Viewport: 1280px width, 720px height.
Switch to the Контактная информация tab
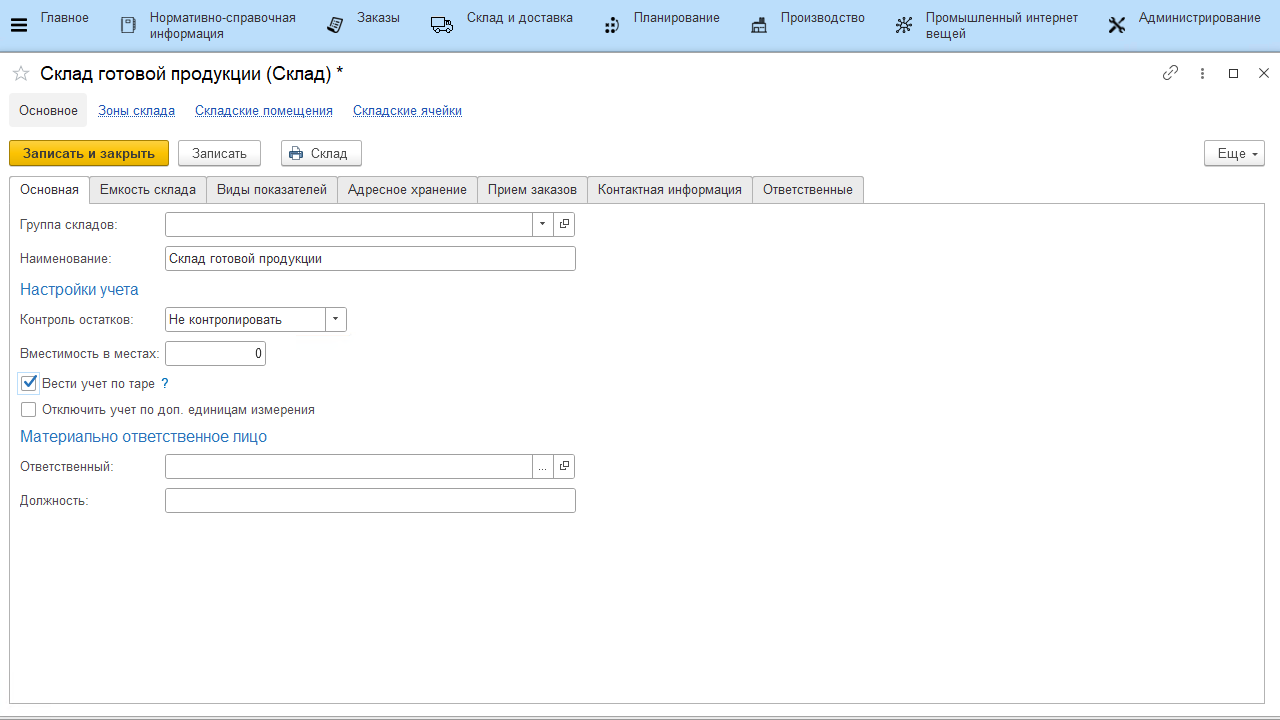669,190
